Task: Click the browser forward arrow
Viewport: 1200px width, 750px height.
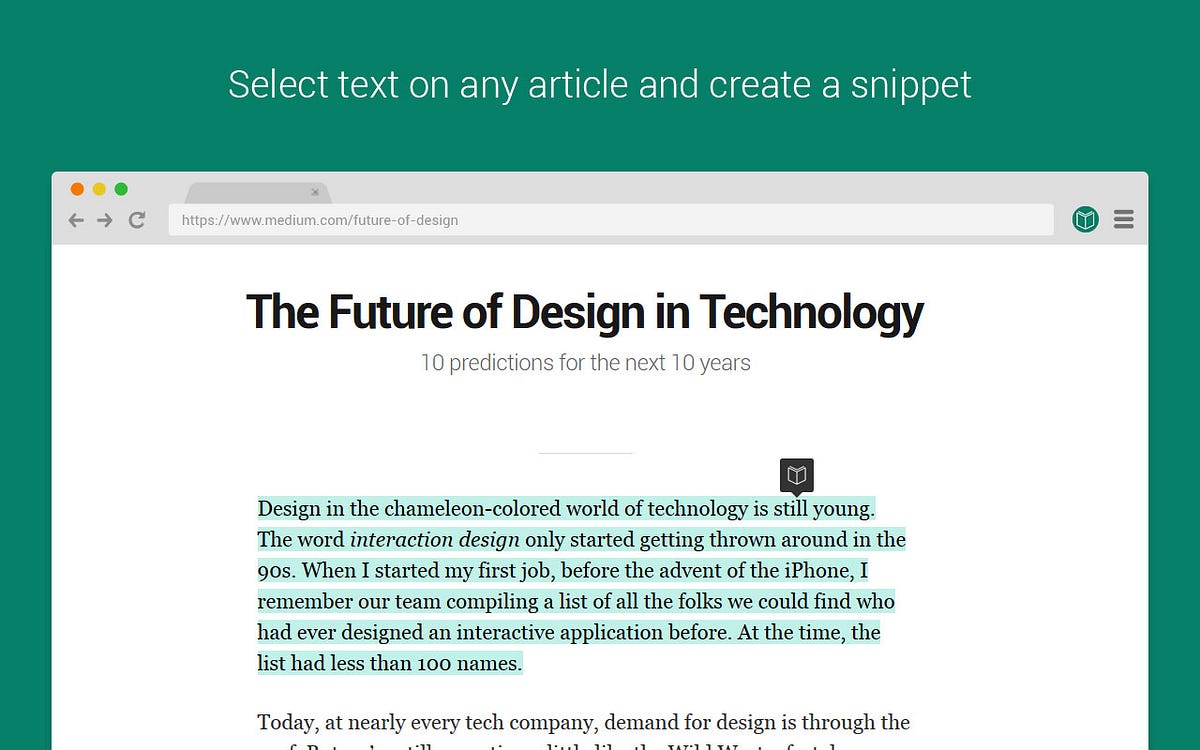Action: point(105,220)
